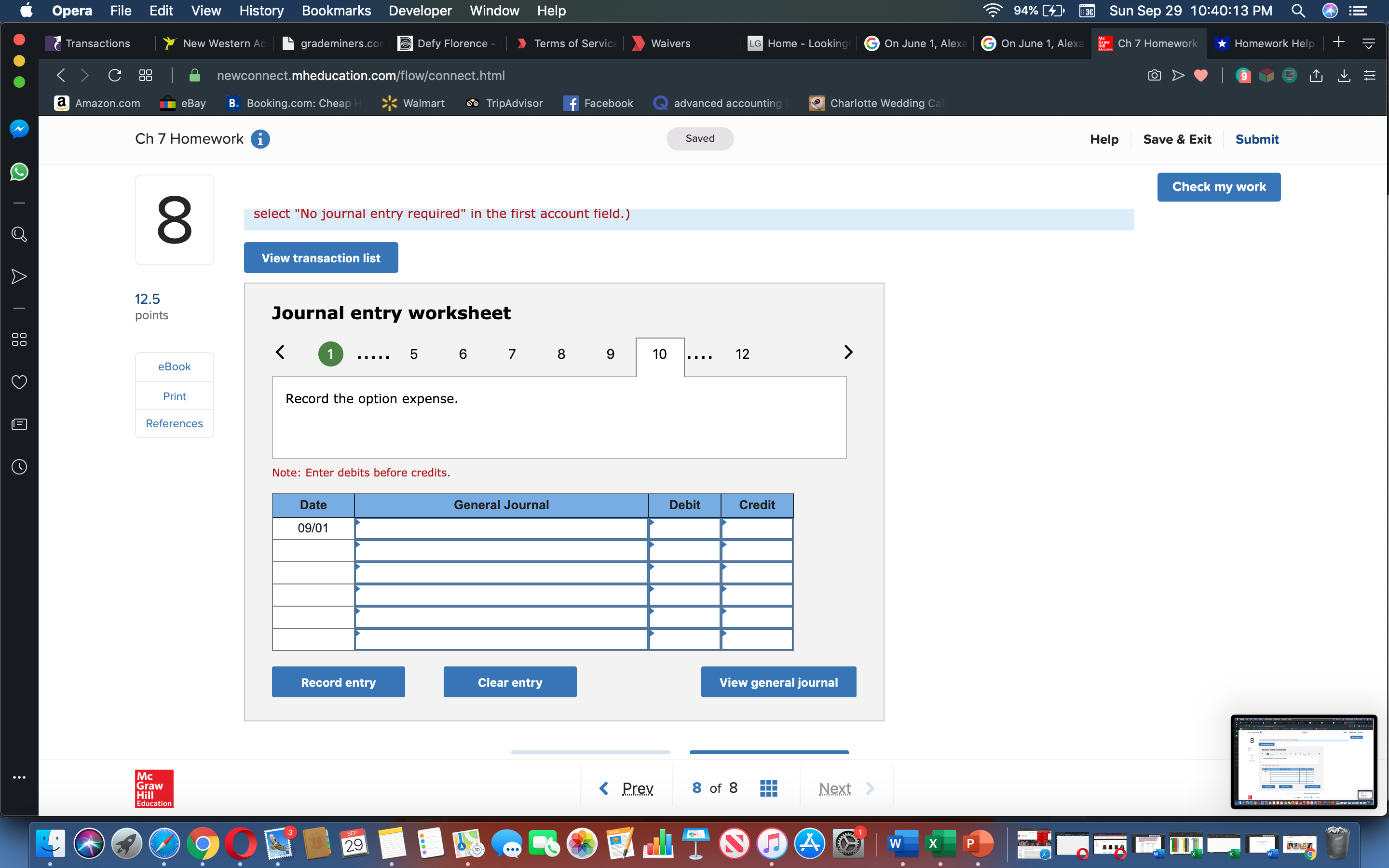Open Launchpad from the Dock
Screen dimensions: 1389x868
[x=127, y=844]
